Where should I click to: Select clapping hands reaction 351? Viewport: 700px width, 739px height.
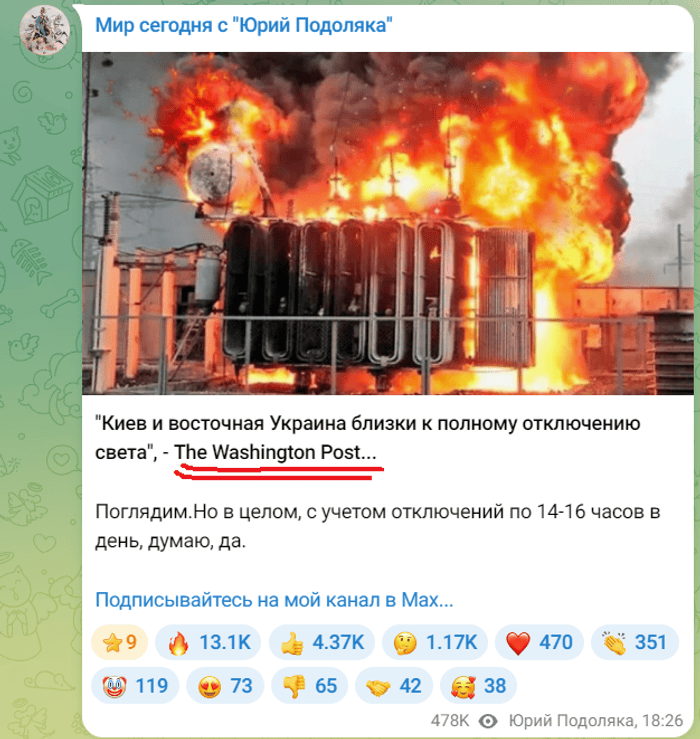tap(634, 642)
